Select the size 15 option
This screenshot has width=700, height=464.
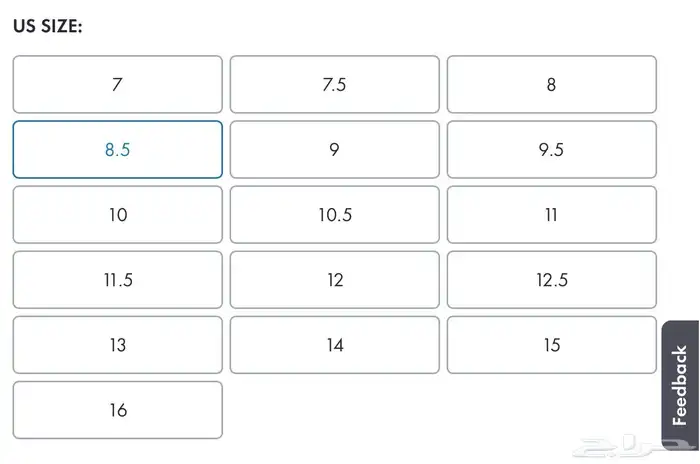click(x=551, y=345)
